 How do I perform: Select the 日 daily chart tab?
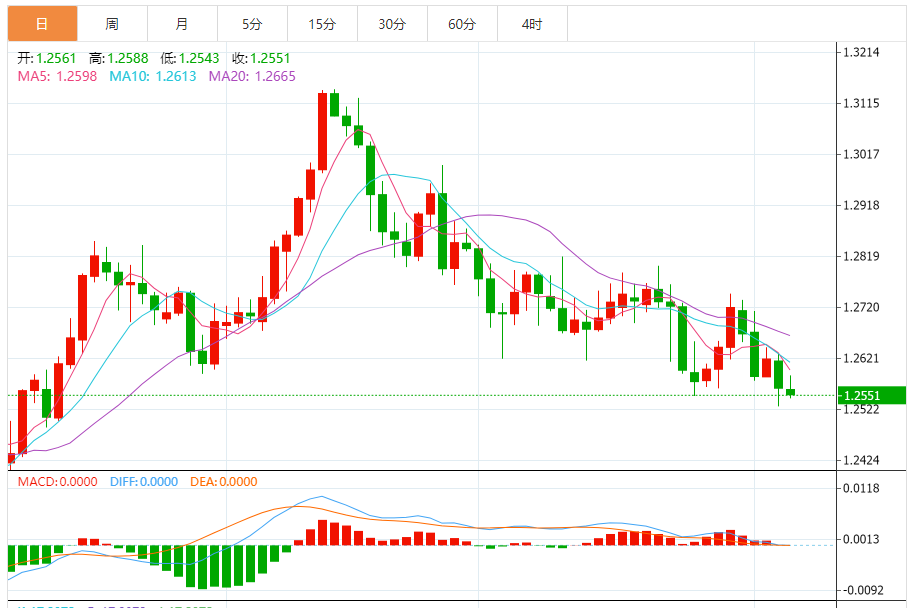tap(42, 24)
